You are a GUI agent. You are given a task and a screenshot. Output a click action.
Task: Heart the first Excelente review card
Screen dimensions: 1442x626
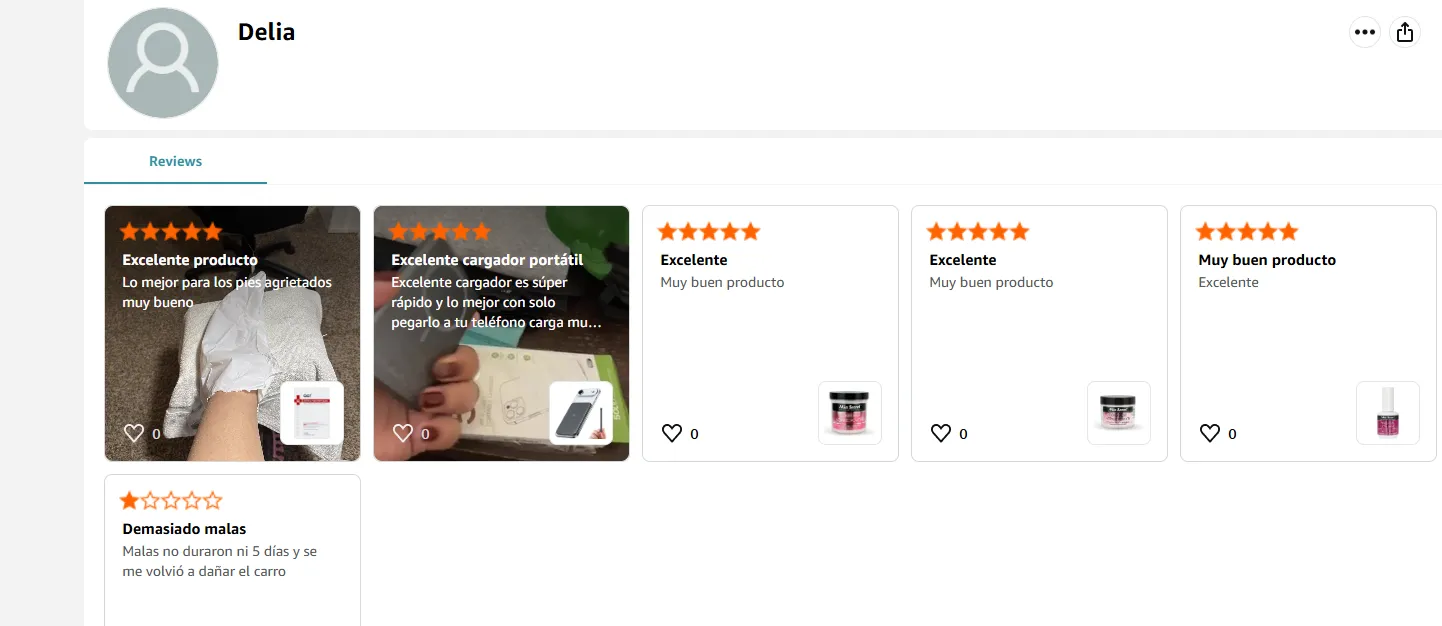672,433
